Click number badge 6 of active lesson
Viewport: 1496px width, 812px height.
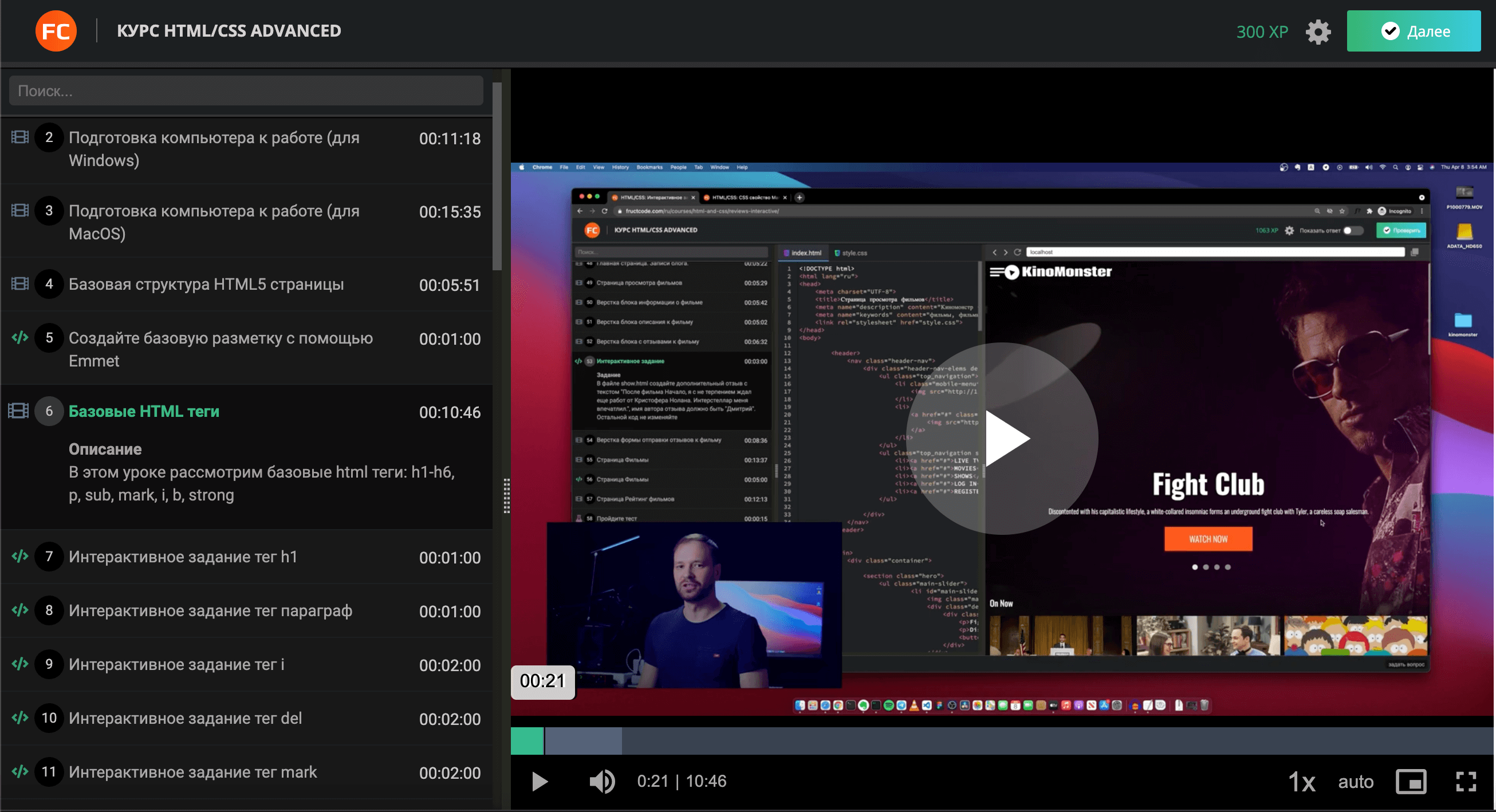click(49, 411)
